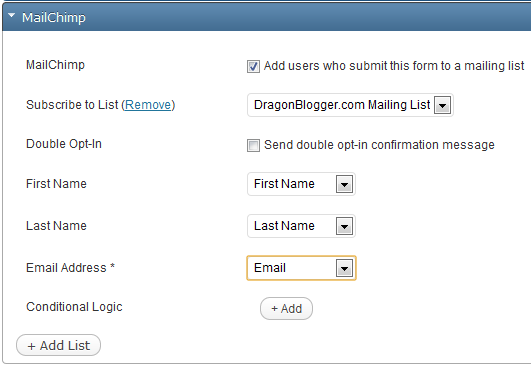
Task: Click the MailChimp panel header title
Action: 54,17
